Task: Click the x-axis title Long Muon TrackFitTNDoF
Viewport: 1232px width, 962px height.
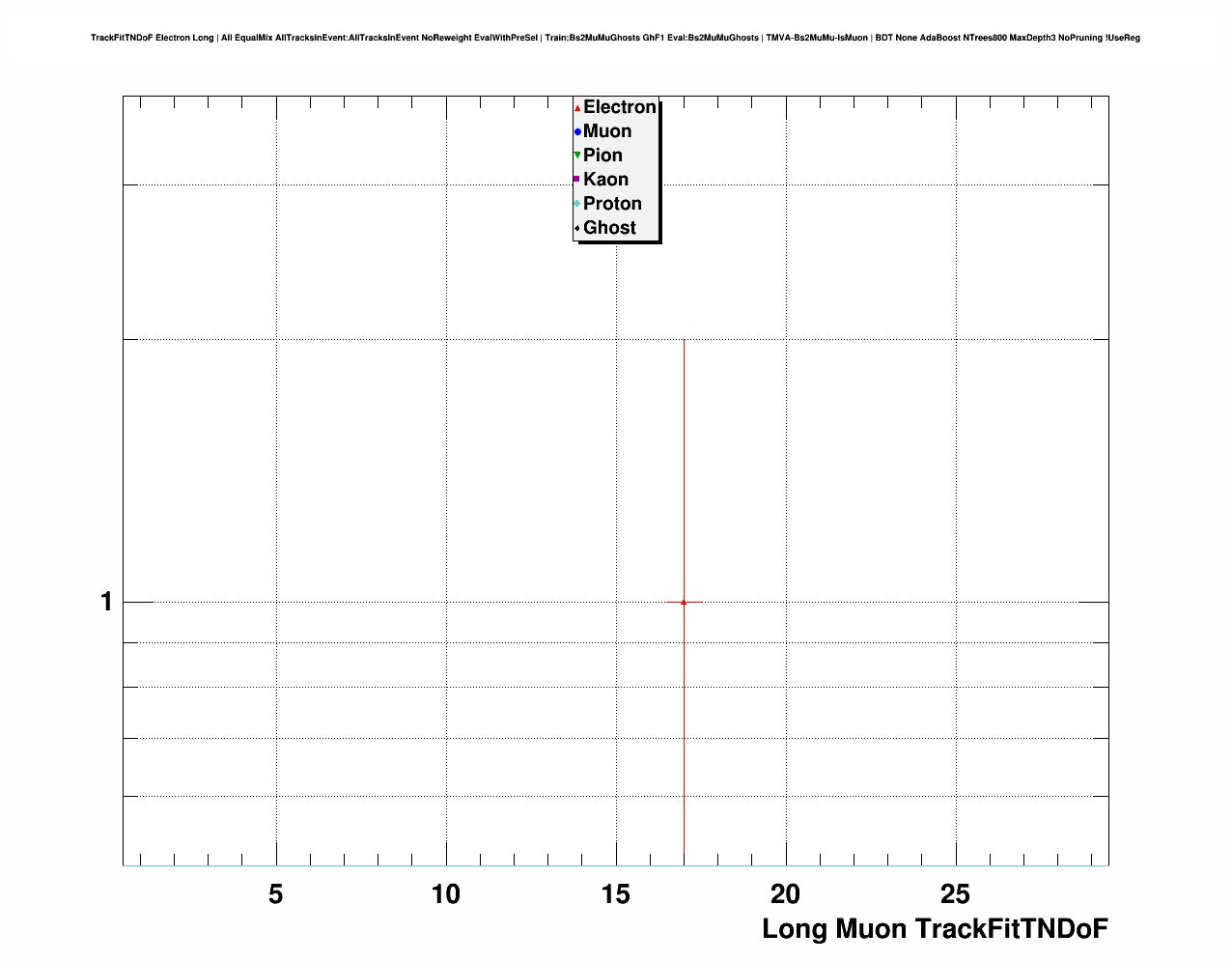Action: (935, 929)
